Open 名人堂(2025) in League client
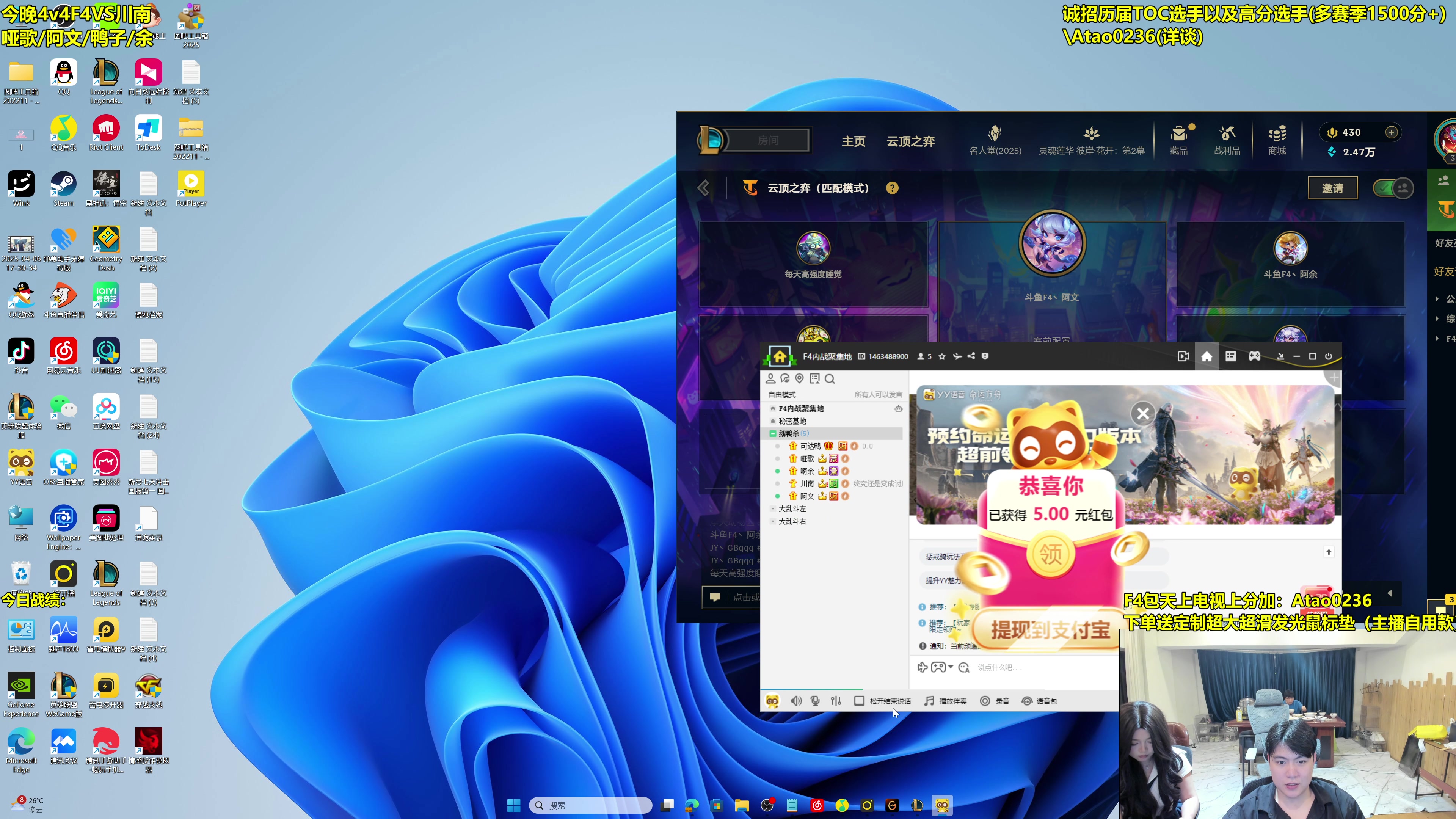Viewport: 1456px width, 819px height. (995, 141)
